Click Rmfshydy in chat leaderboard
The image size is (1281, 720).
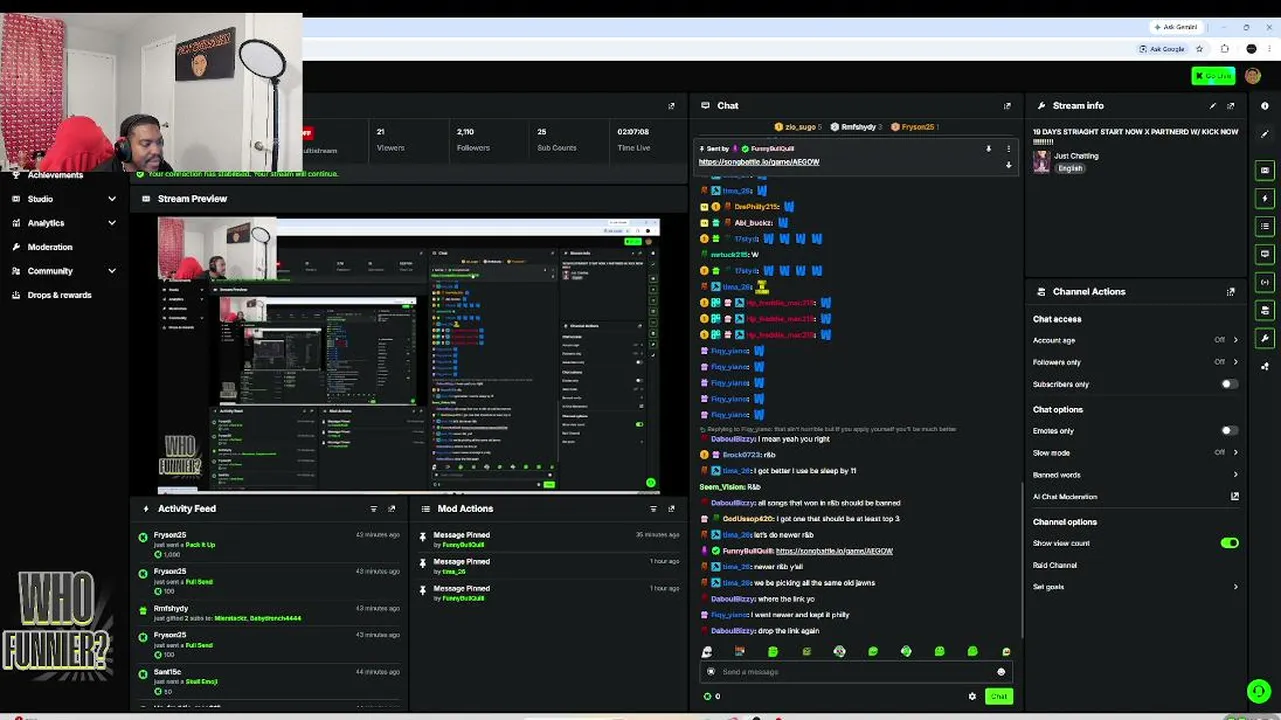858,127
